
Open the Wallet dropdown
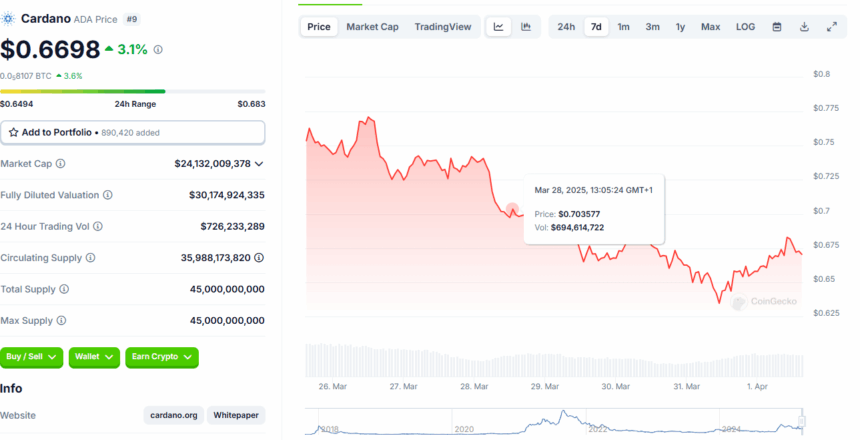click(x=94, y=357)
